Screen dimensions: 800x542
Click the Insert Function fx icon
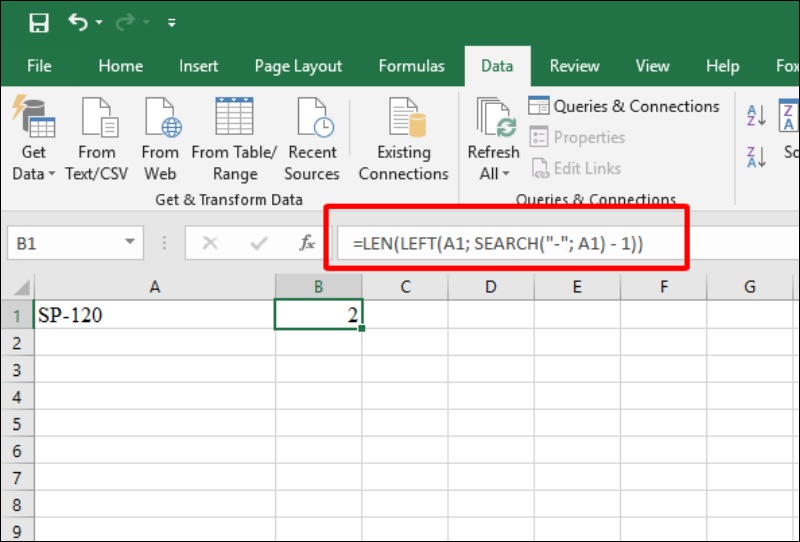tap(308, 242)
